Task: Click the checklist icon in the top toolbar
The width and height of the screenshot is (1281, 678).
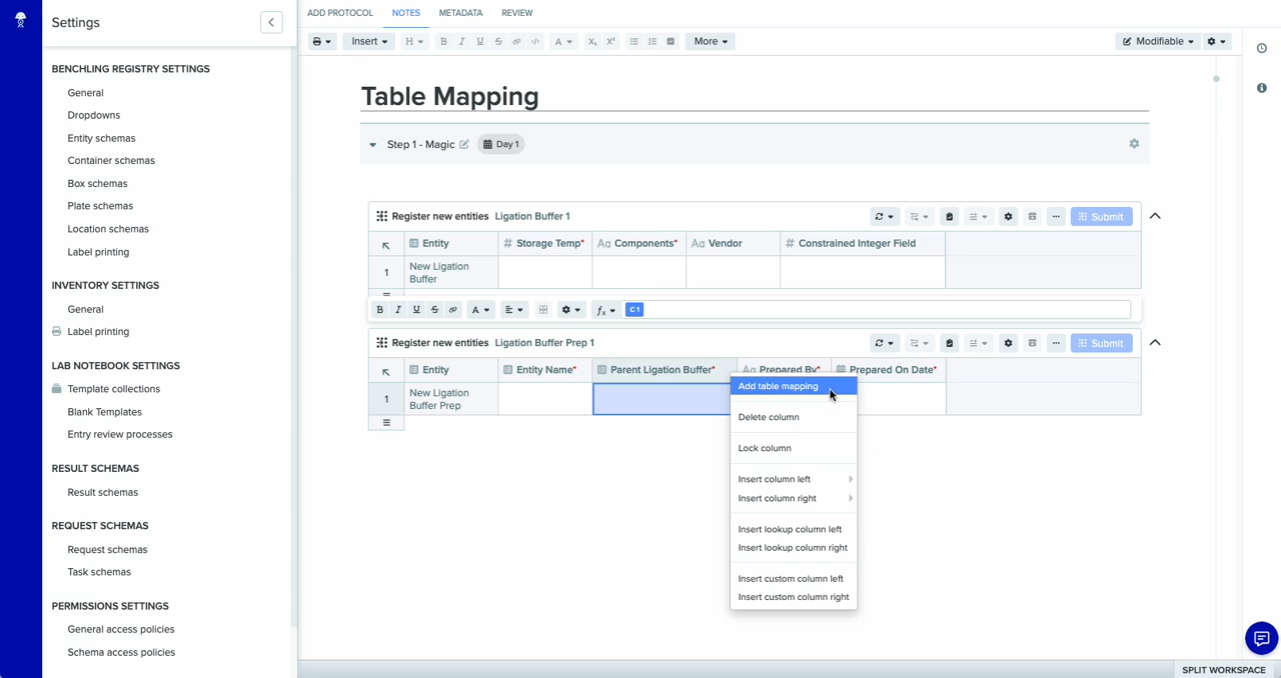Action: point(671,42)
